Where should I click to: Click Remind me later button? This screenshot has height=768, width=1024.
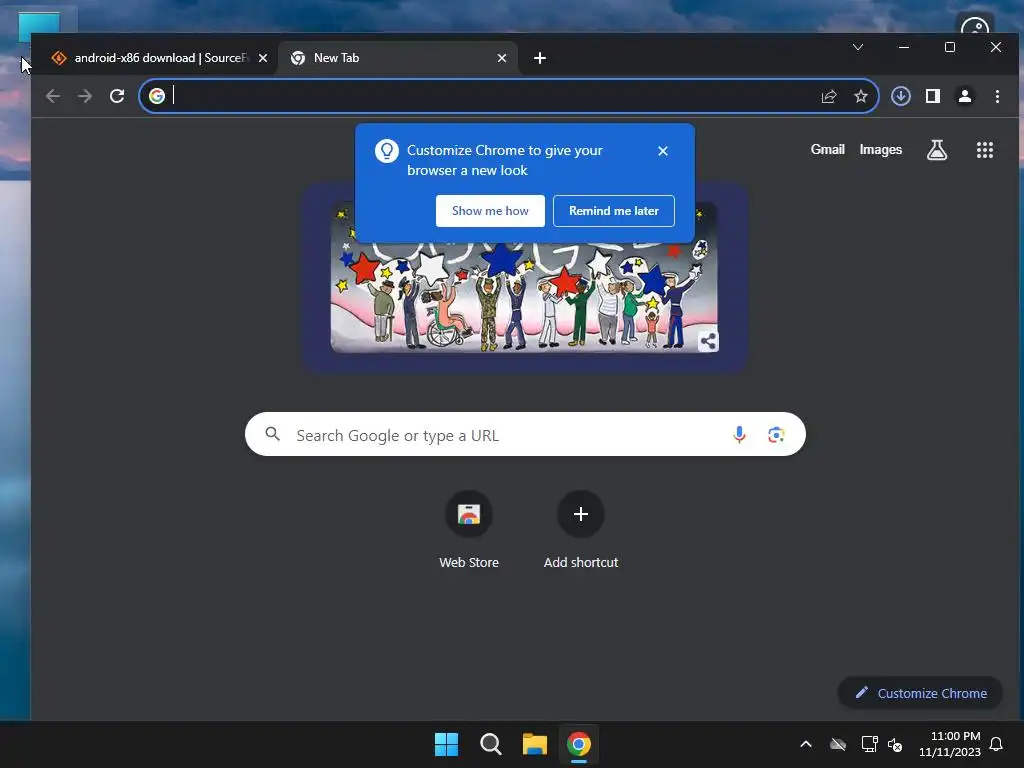(x=614, y=211)
